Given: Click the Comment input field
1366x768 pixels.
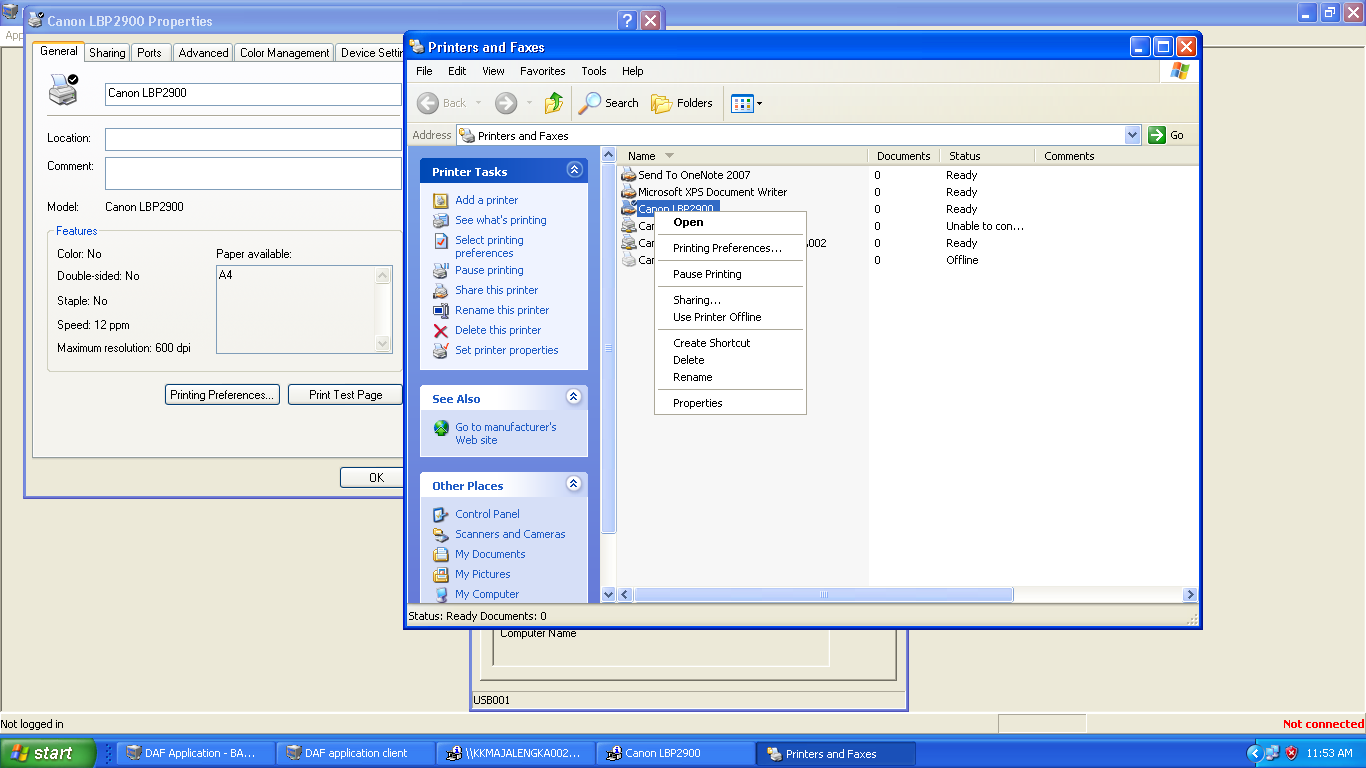Looking at the screenshot, I should click(x=253, y=173).
